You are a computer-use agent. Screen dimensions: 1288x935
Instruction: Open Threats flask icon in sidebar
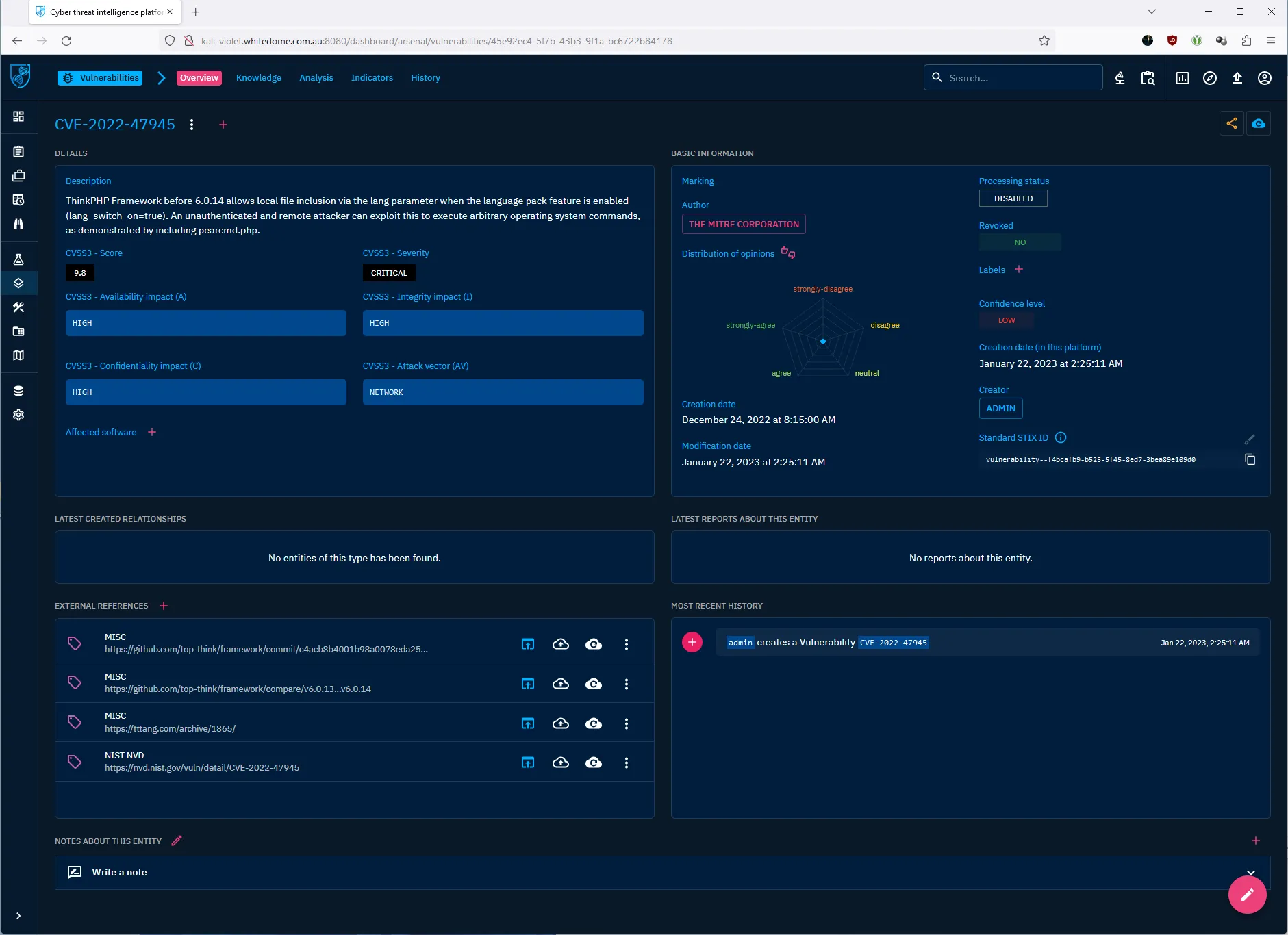pos(18,259)
